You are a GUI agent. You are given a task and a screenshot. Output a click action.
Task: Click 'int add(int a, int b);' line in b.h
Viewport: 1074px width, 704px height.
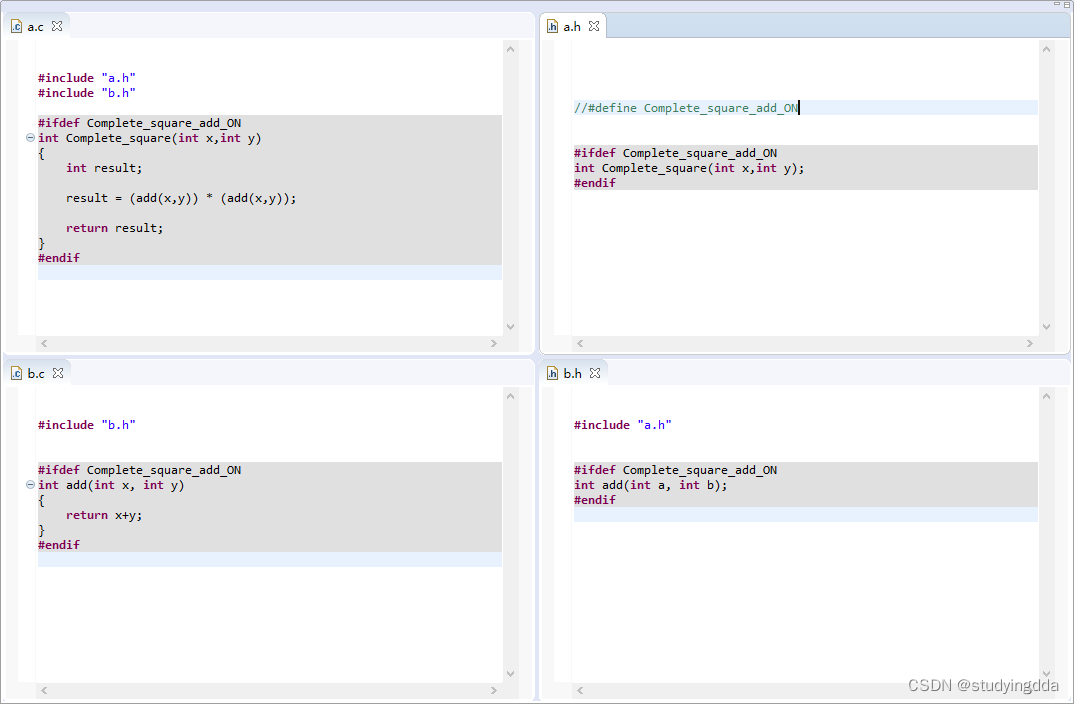click(651, 486)
